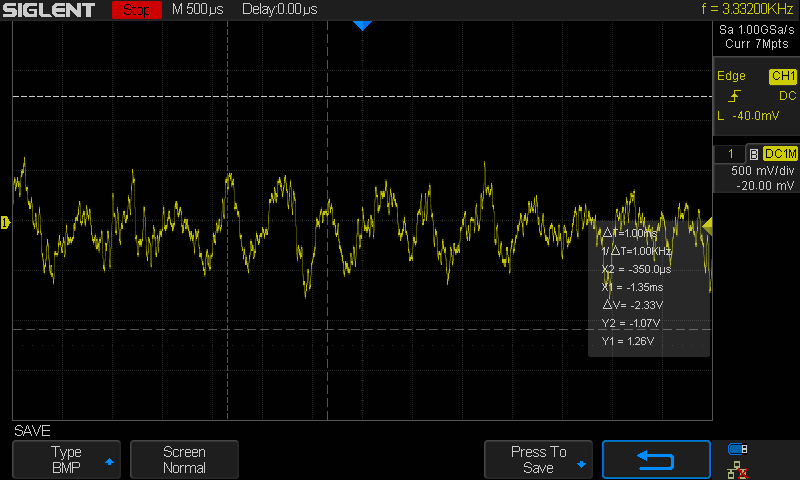Select the upper horizontal Y1 cursor line
The image size is (800, 480).
[362, 96]
